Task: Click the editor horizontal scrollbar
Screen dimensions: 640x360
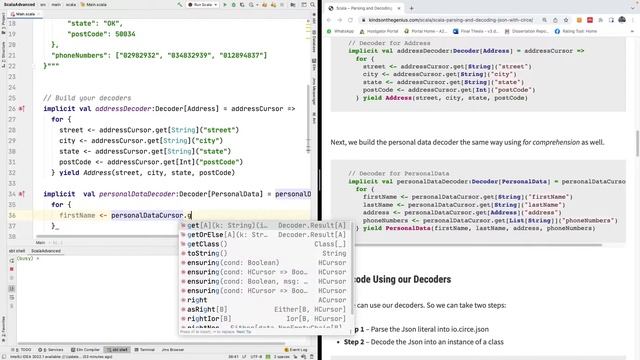Action: tap(106, 236)
